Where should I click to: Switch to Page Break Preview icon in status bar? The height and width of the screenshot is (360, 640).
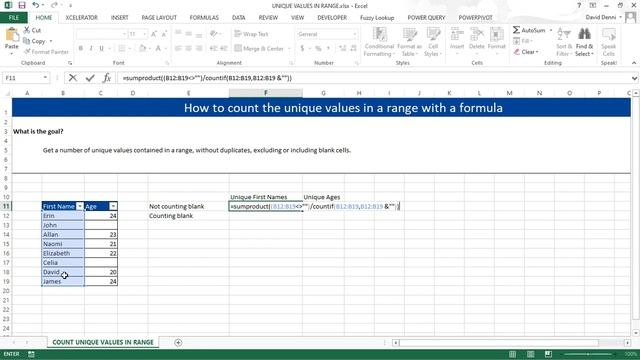tap(548, 354)
